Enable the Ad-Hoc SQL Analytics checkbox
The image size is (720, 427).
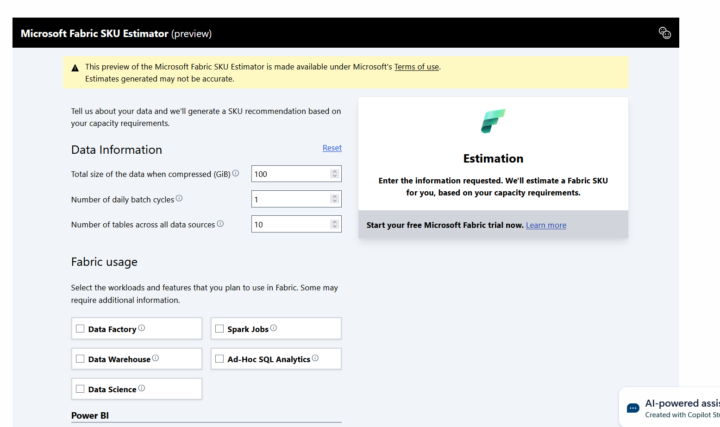(x=219, y=359)
